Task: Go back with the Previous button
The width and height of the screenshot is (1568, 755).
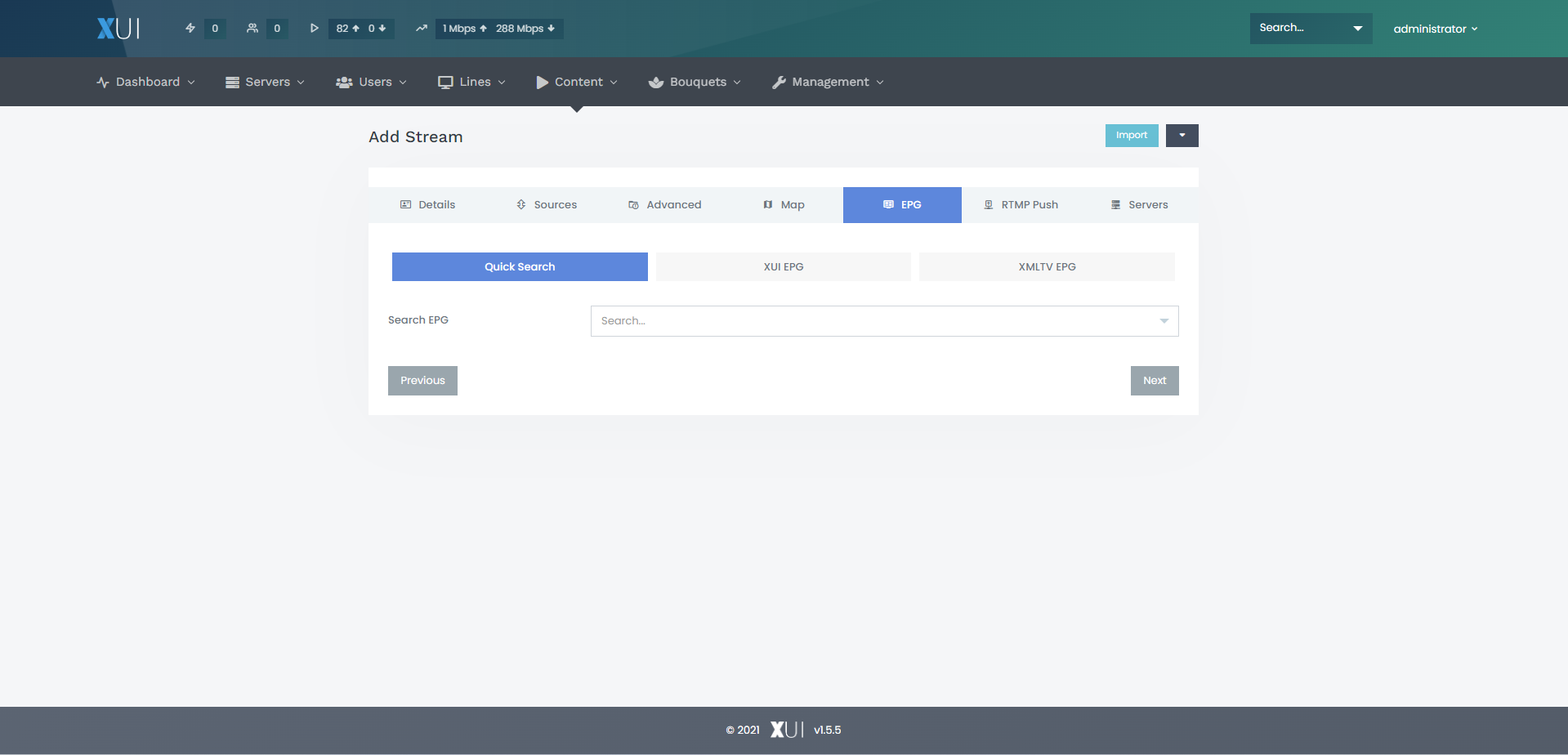Action: click(x=422, y=381)
